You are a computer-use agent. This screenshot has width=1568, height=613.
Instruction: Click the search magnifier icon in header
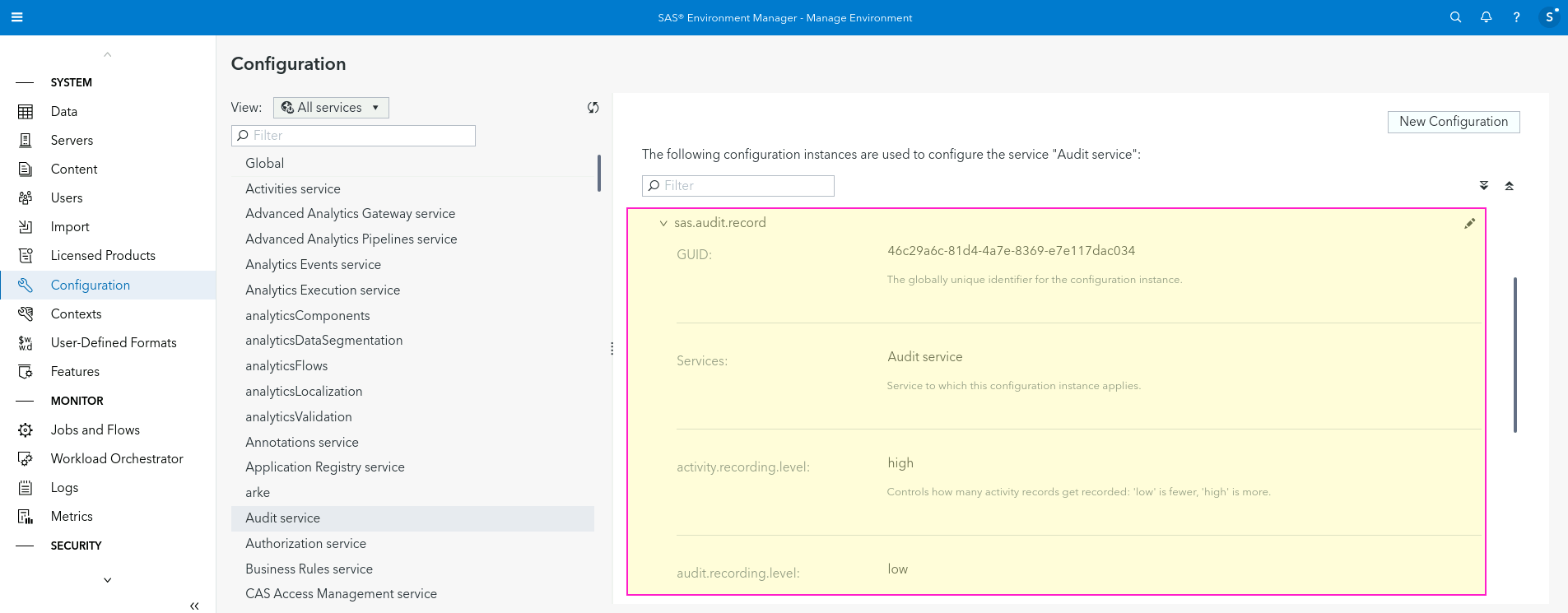(1455, 17)
